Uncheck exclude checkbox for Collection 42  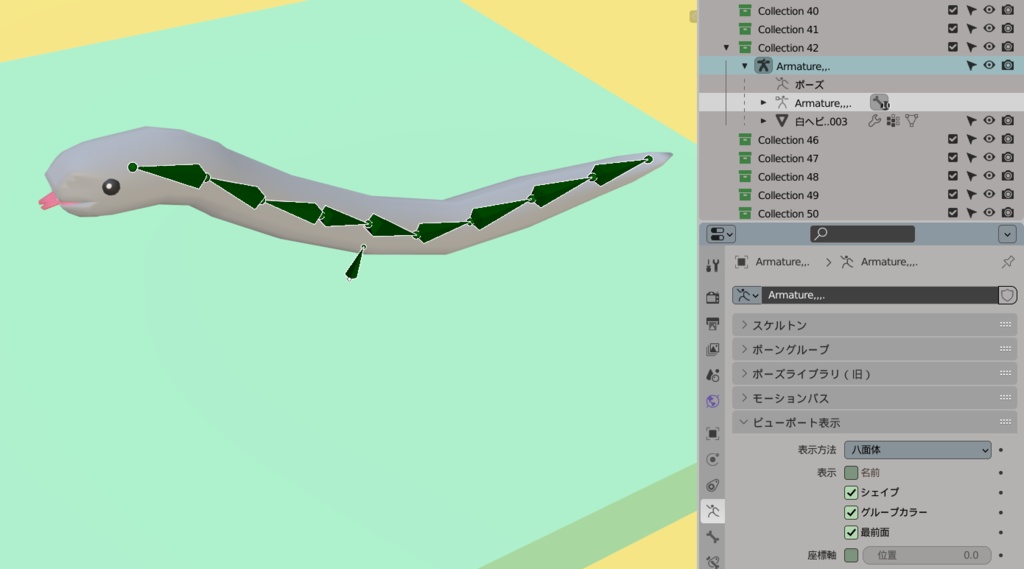953,47
